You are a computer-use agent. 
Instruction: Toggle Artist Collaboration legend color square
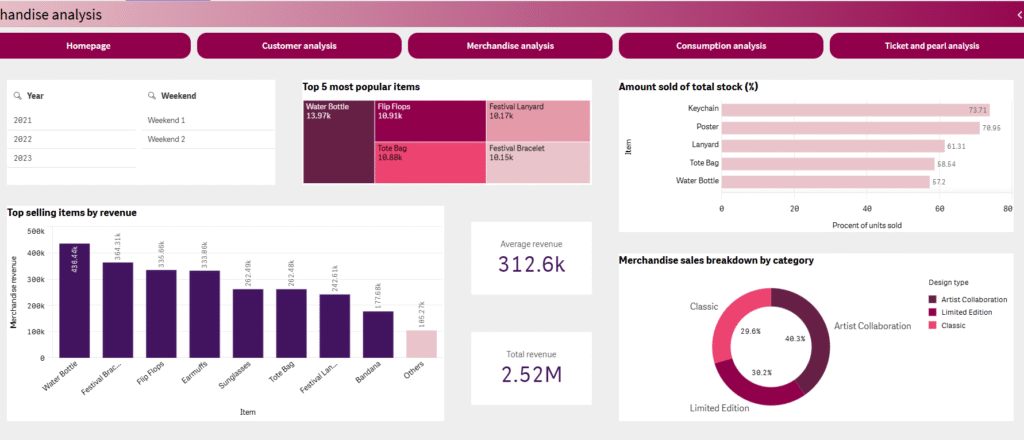[x=933, y=299]
